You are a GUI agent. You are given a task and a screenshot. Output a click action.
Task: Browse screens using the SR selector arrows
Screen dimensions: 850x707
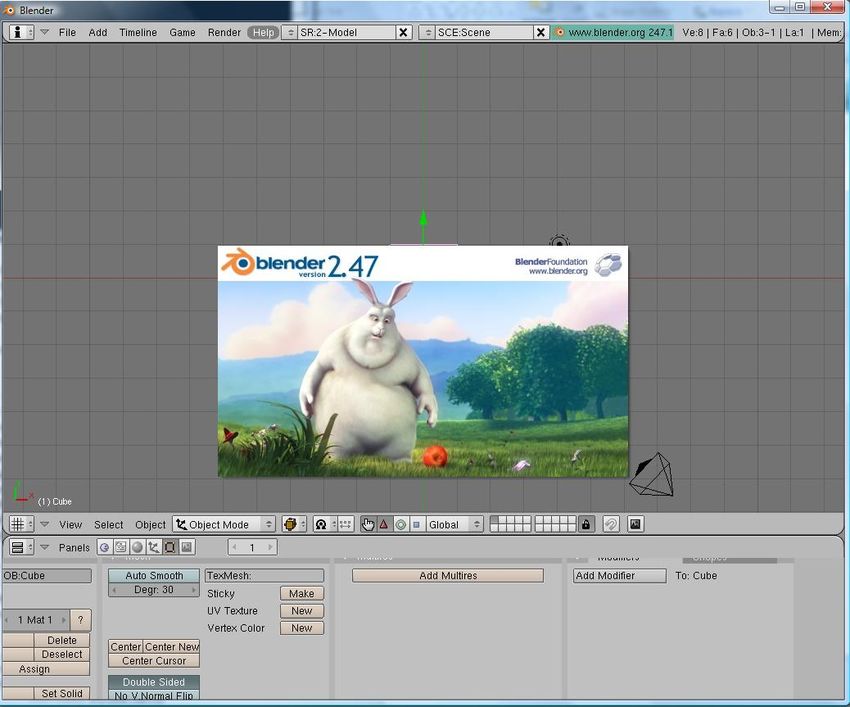(291, 33)
